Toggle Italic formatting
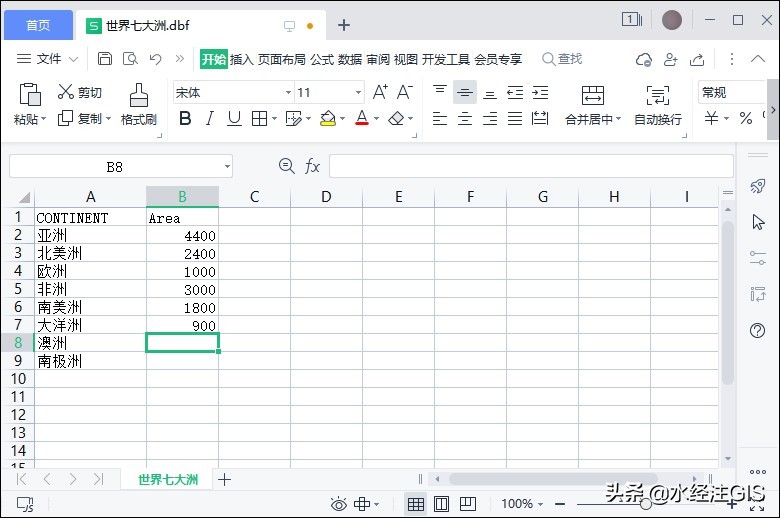Image resolution: width=780 pixels, height=518 pixels. click(210, 118)
